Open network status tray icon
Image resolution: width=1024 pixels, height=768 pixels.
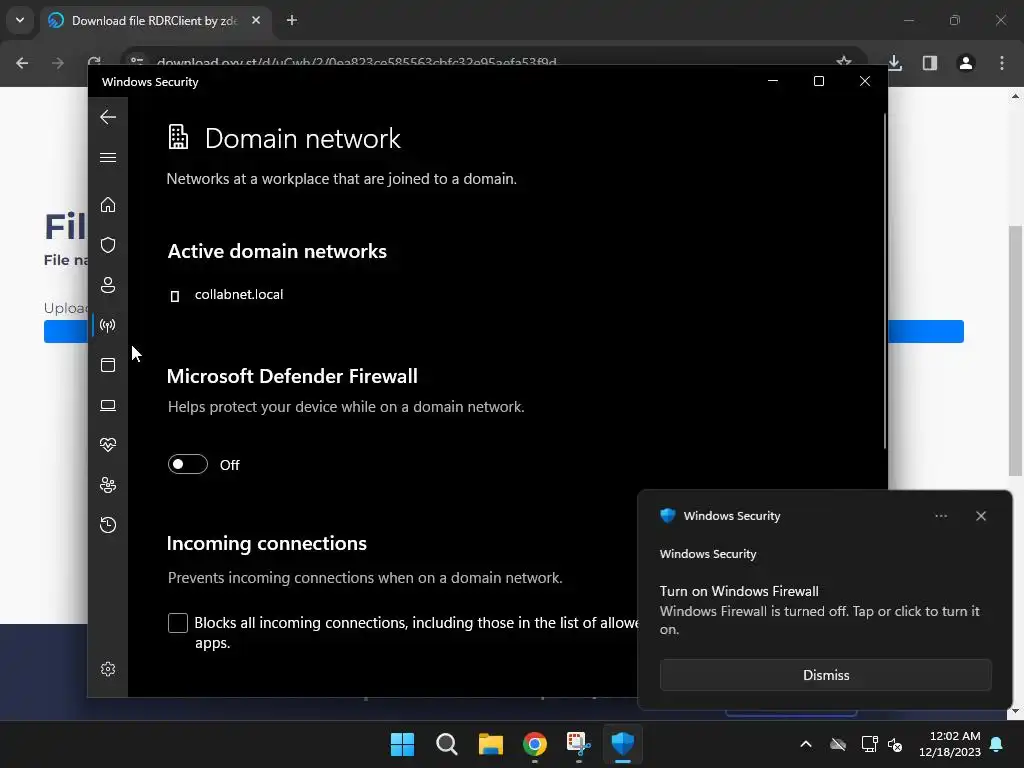(x=869, y=744)
